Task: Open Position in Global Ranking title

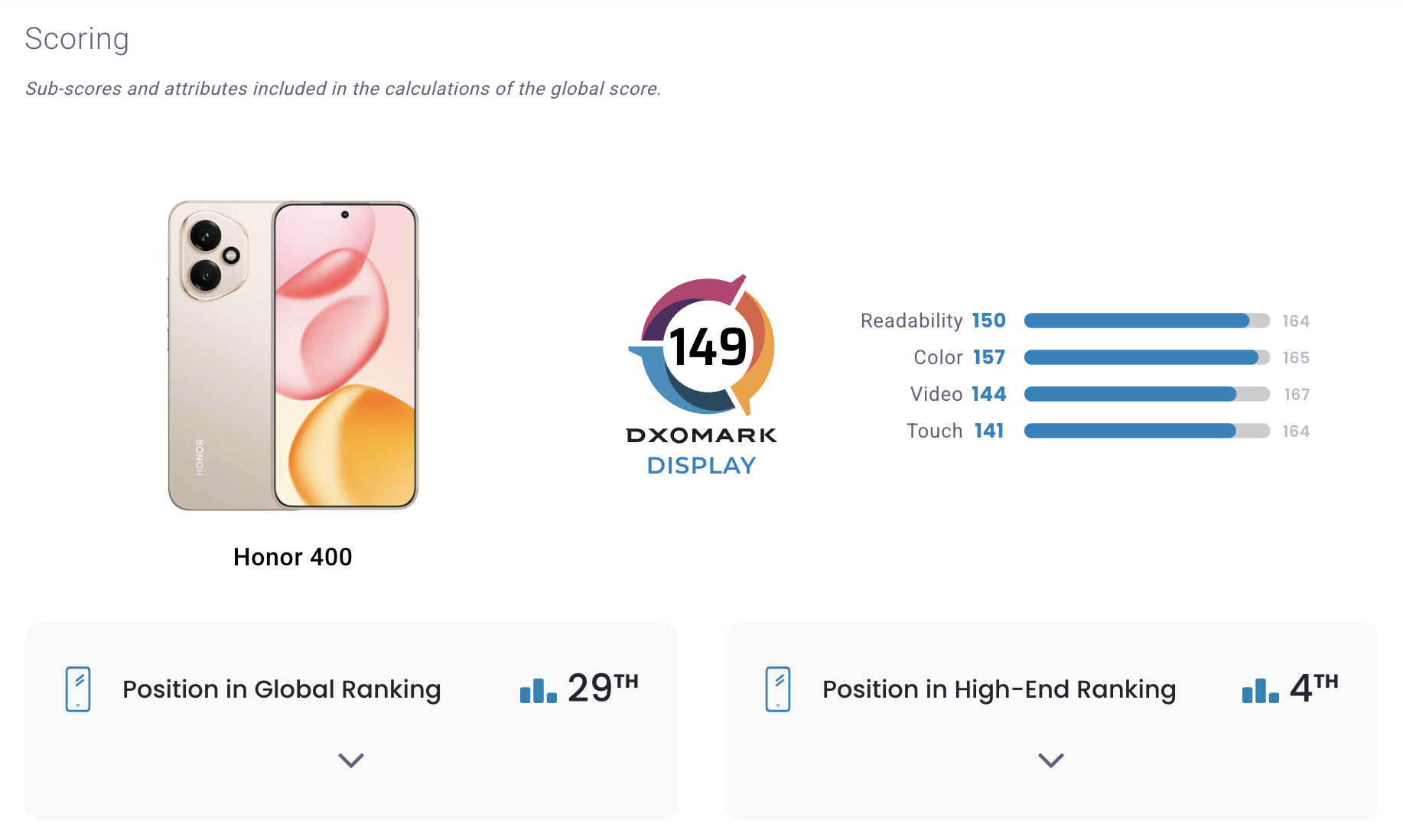Action: (x=282, y=689)
